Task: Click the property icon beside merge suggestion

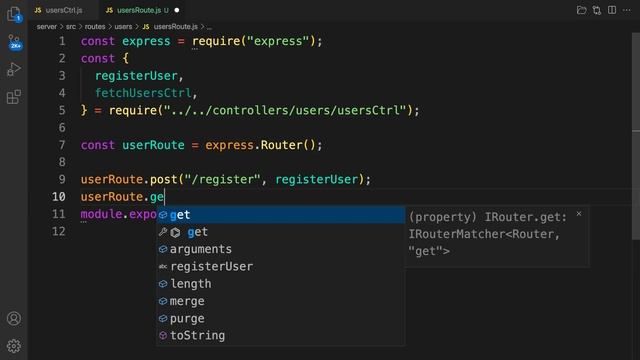Action: pos(163,301)
